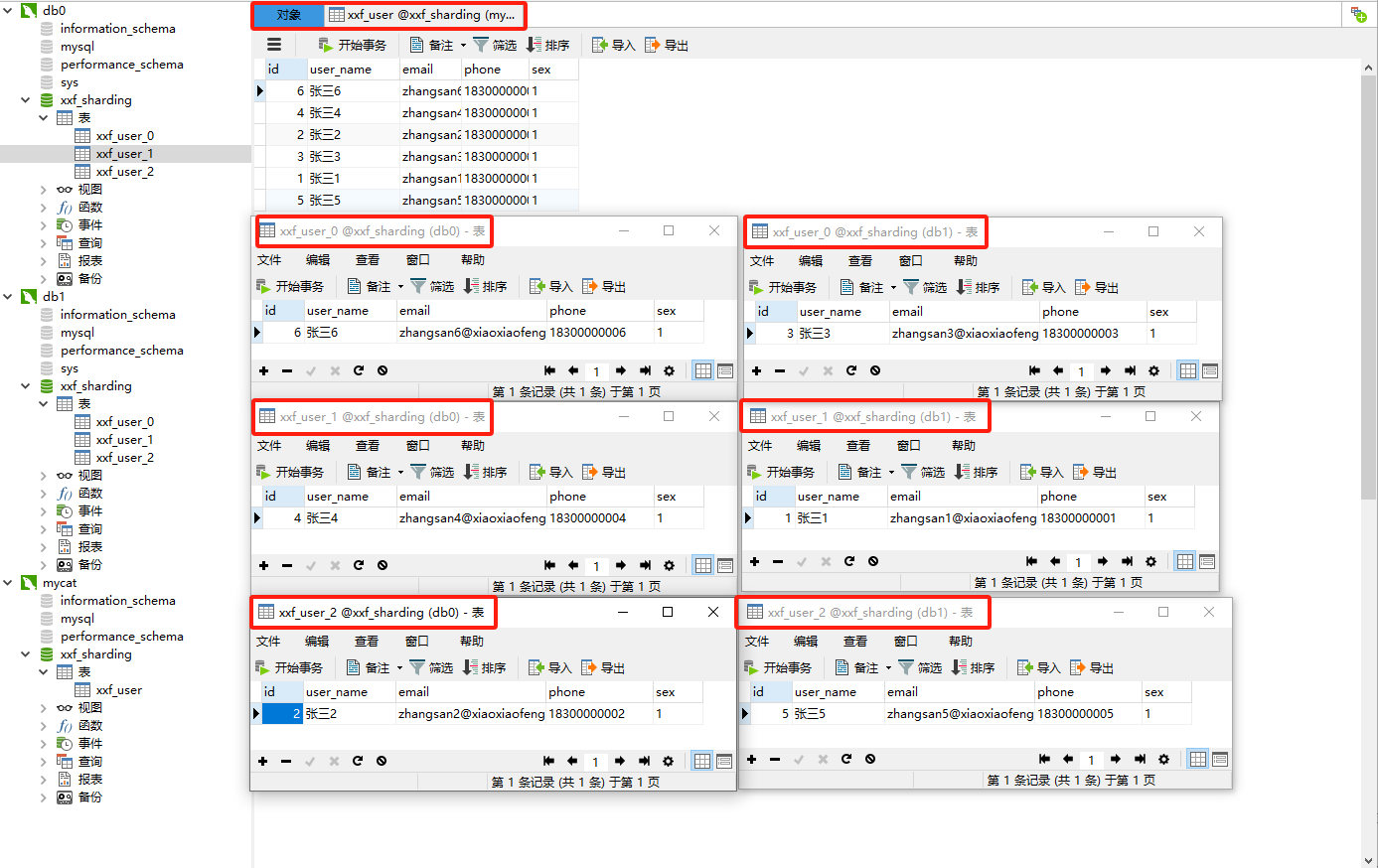Open grid settings gear in xxf_user_2 (db1)
The height and width of the screenshot is (868, 1378).
pos(1163,759)
